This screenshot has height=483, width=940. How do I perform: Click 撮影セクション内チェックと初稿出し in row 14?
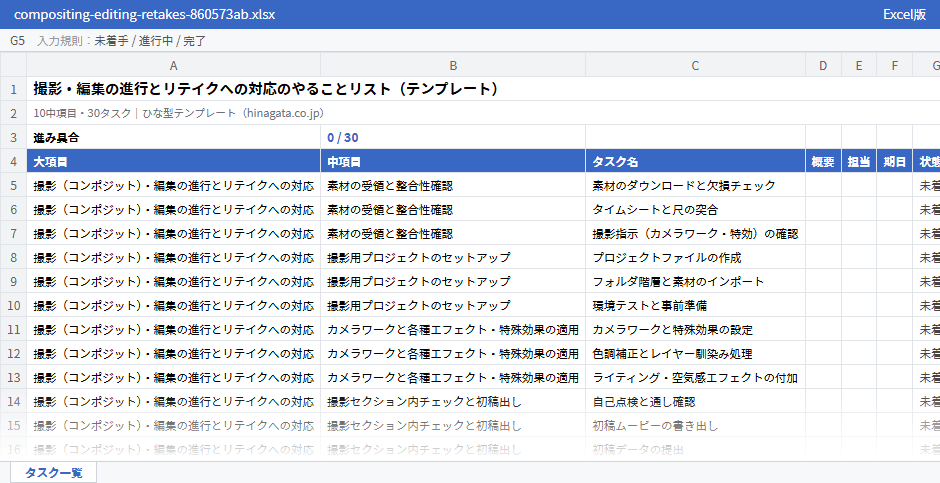453,401
